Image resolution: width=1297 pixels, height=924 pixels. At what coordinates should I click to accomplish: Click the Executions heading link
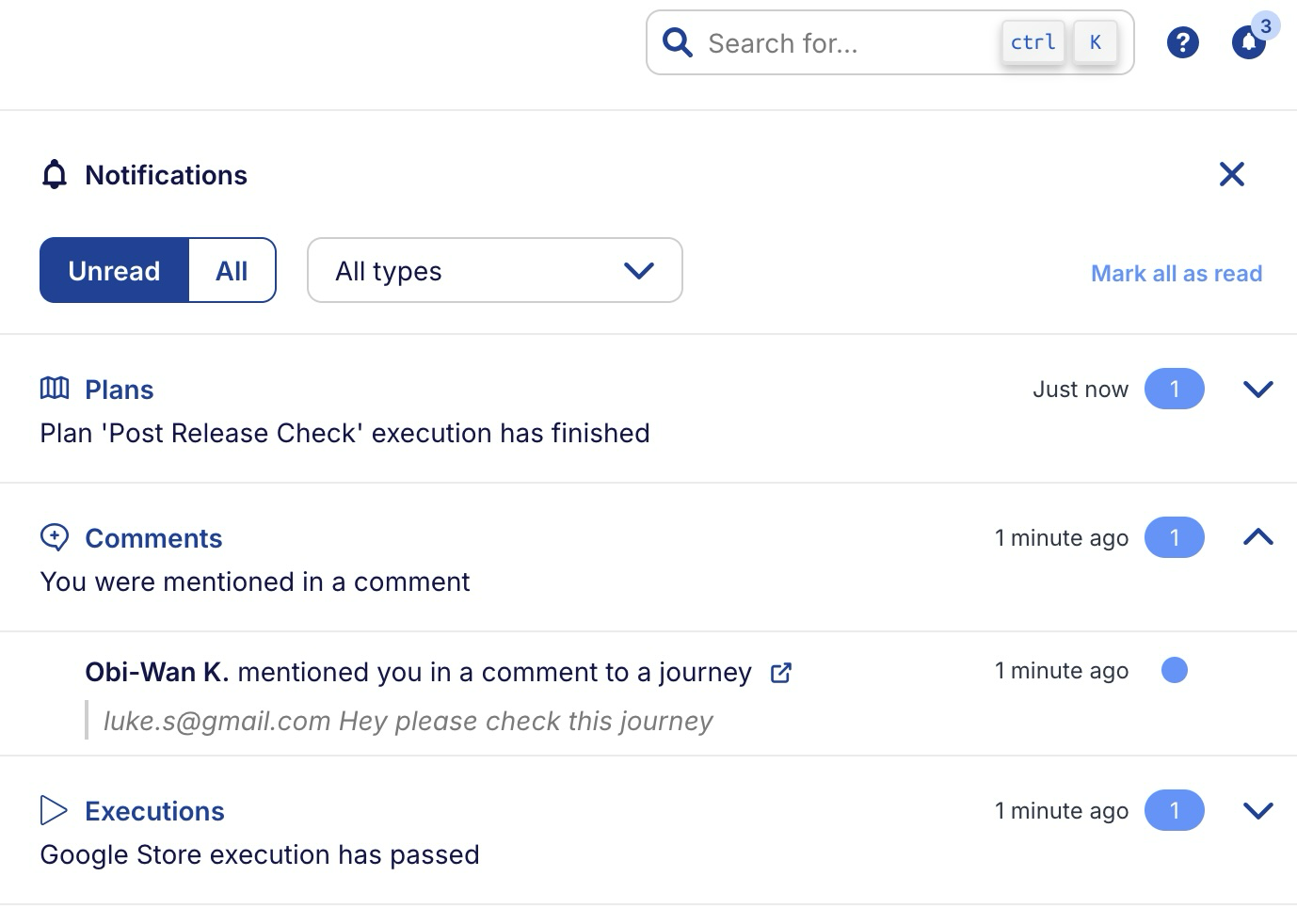click(x=154, y=811)
